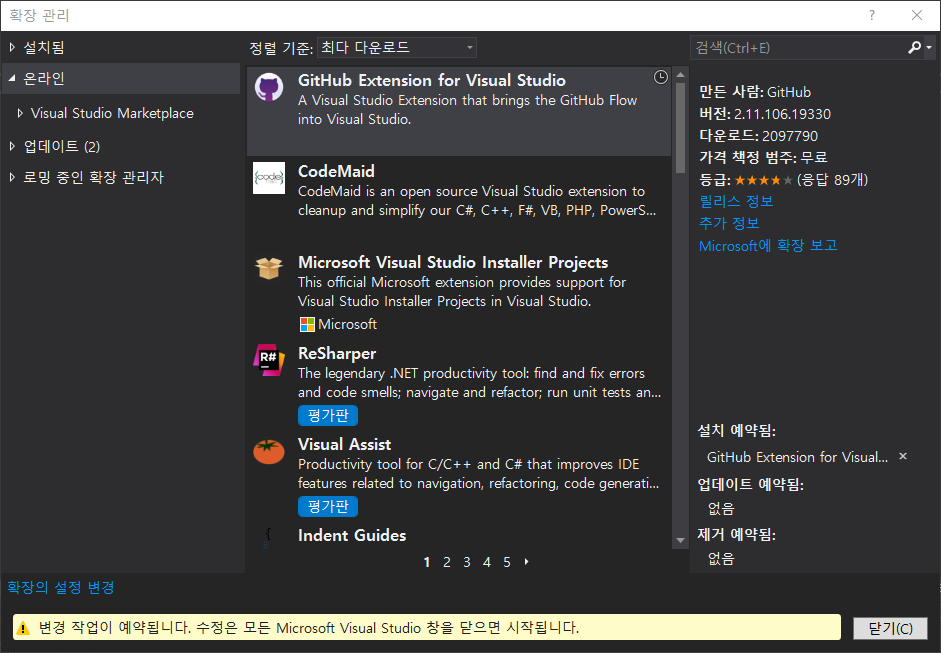Go to results page 4

(487, 562)
